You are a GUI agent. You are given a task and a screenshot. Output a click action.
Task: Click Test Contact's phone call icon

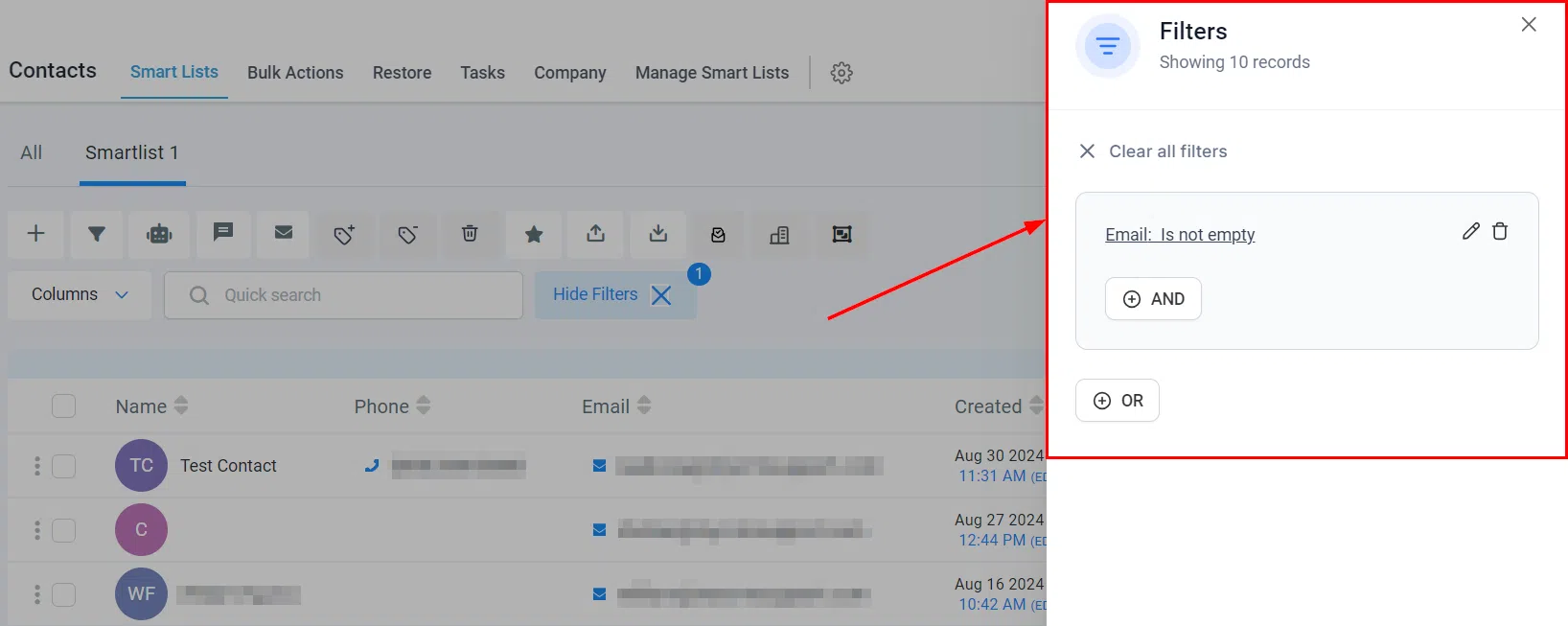(x=372, y=466)
